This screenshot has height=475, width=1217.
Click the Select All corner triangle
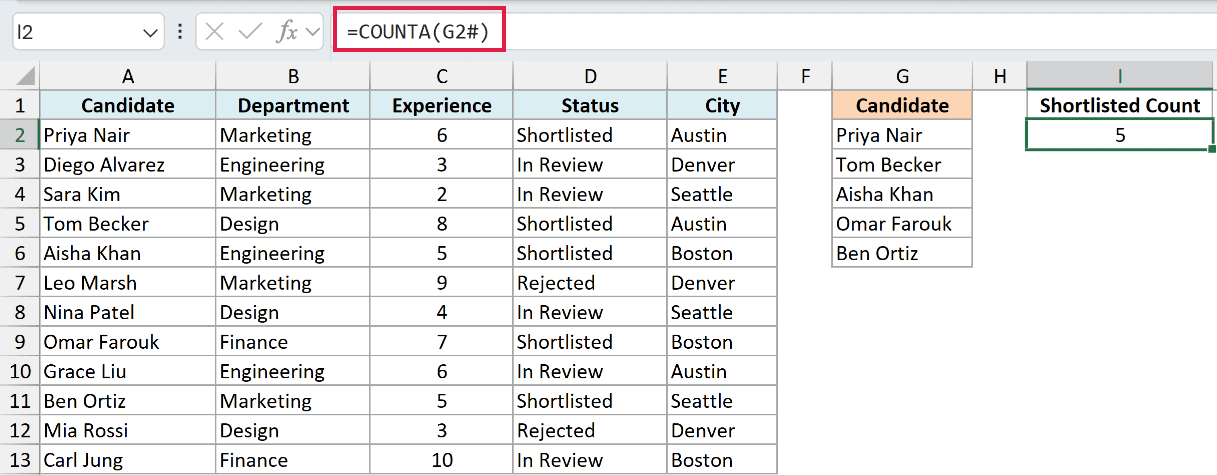click(26, 76)
